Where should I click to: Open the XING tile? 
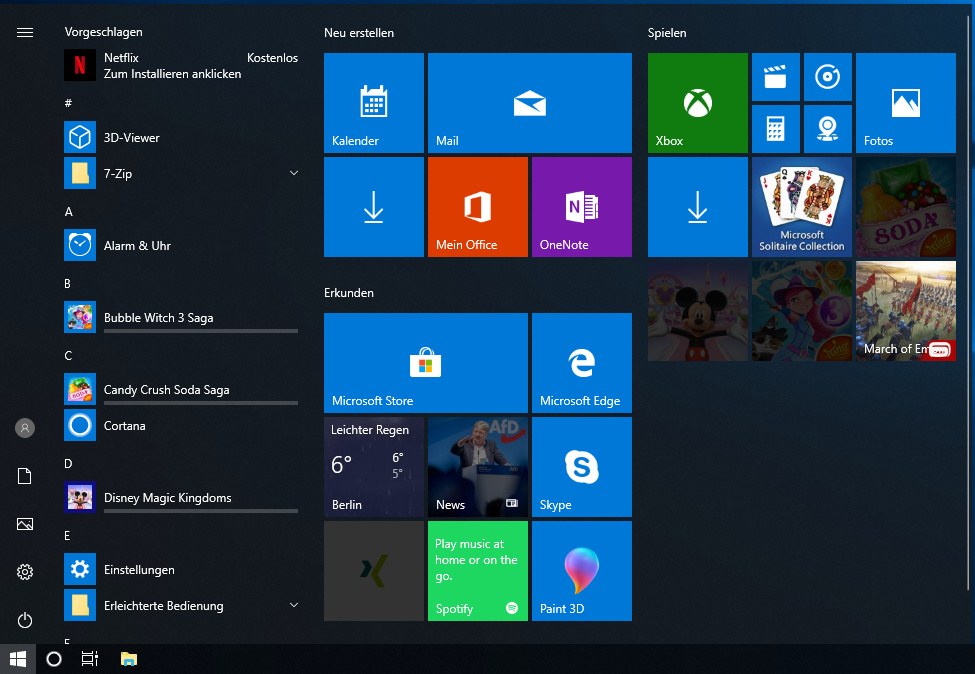click(x=374, y=571)
